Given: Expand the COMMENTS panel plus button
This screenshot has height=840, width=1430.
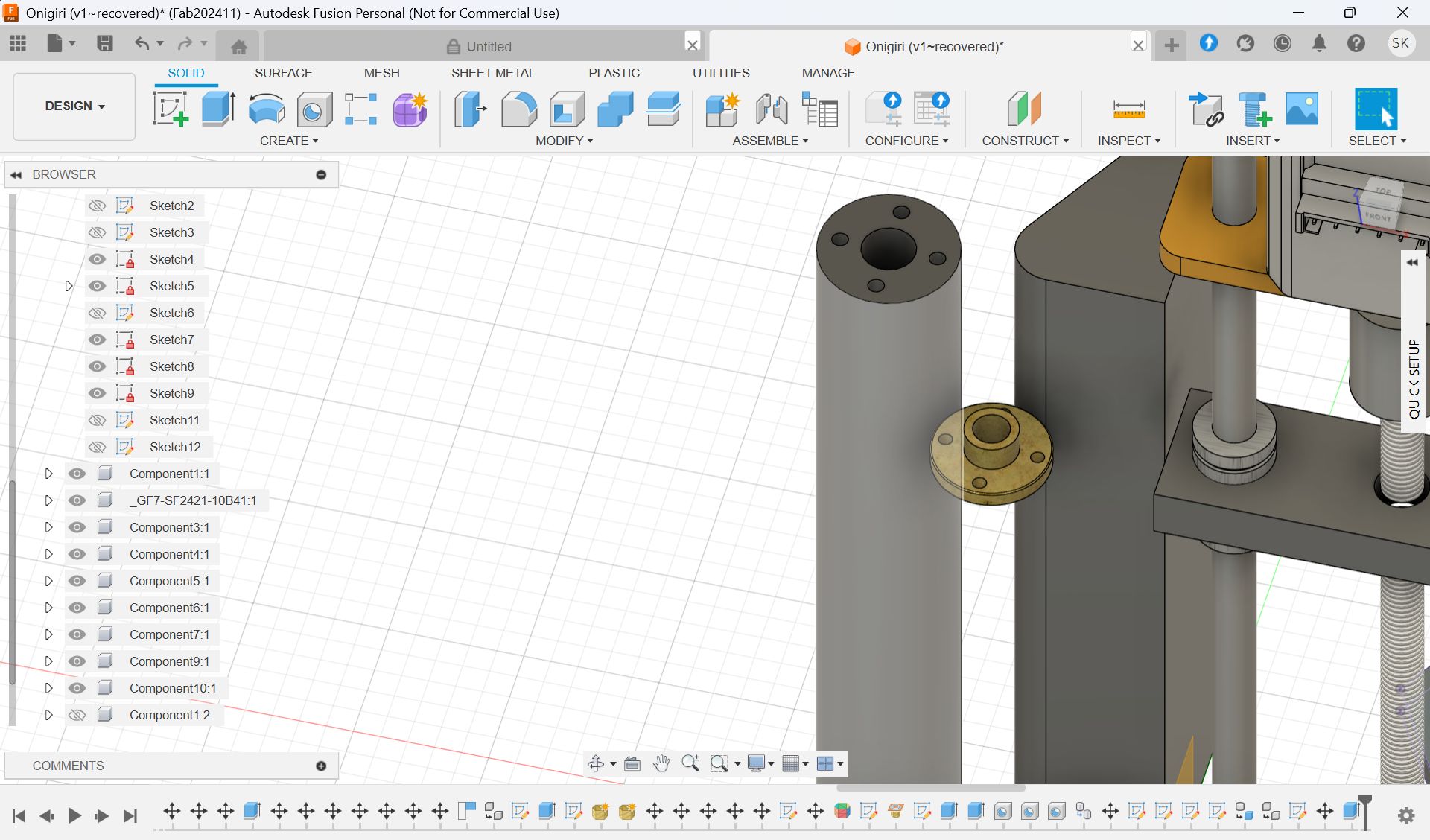Looking at the screenshot, I should click(x=321, y=766).
